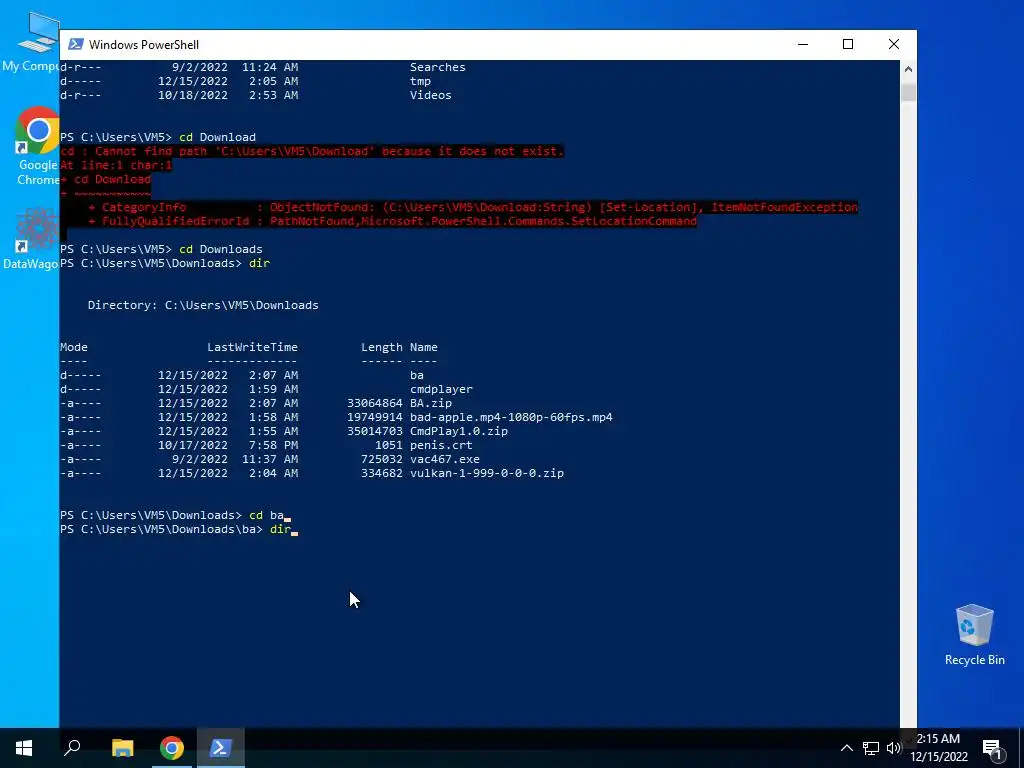Select the My Computer desktop icon
The height and width of the screenshot is (768, 1024).
31,42
